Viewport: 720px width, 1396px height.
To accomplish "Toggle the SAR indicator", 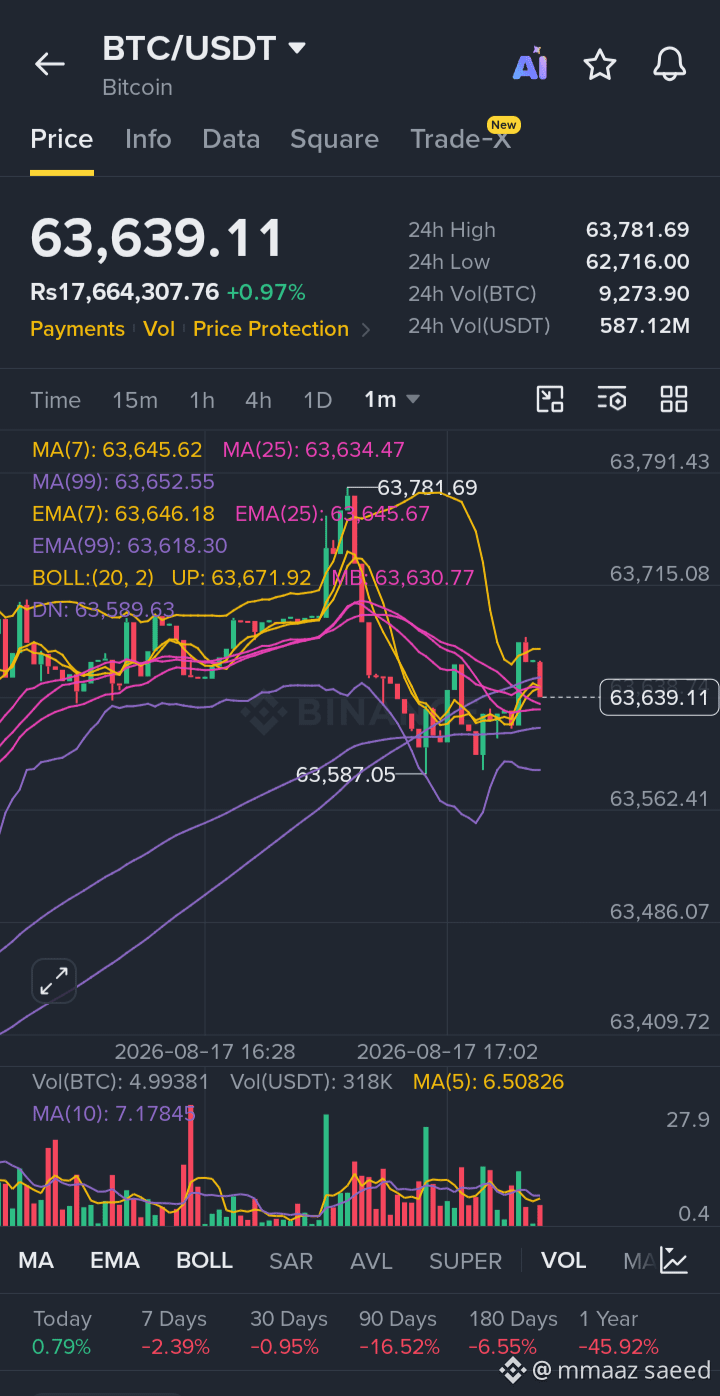I will point(291,1261).
